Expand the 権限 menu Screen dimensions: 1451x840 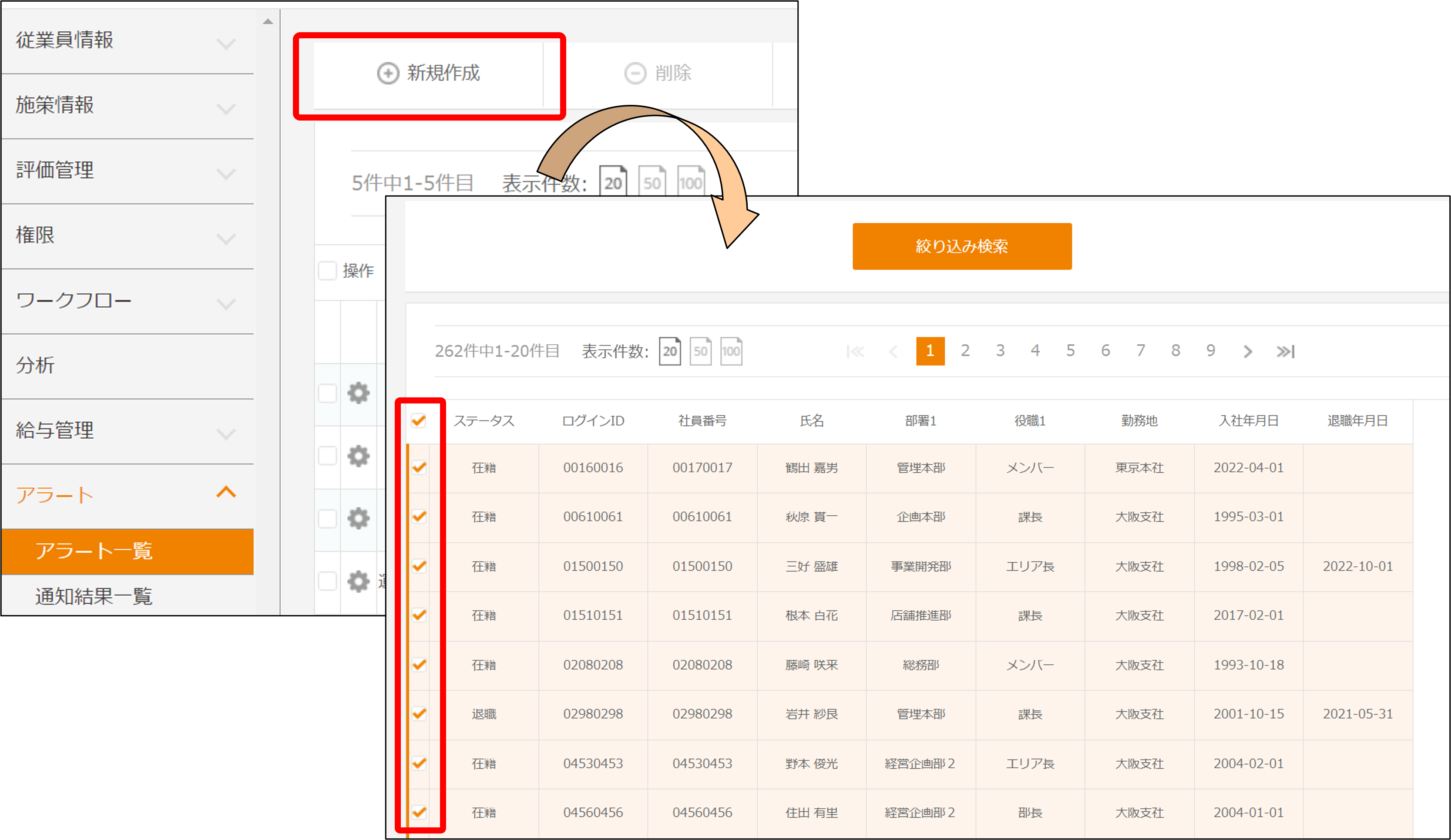(128, 235)
